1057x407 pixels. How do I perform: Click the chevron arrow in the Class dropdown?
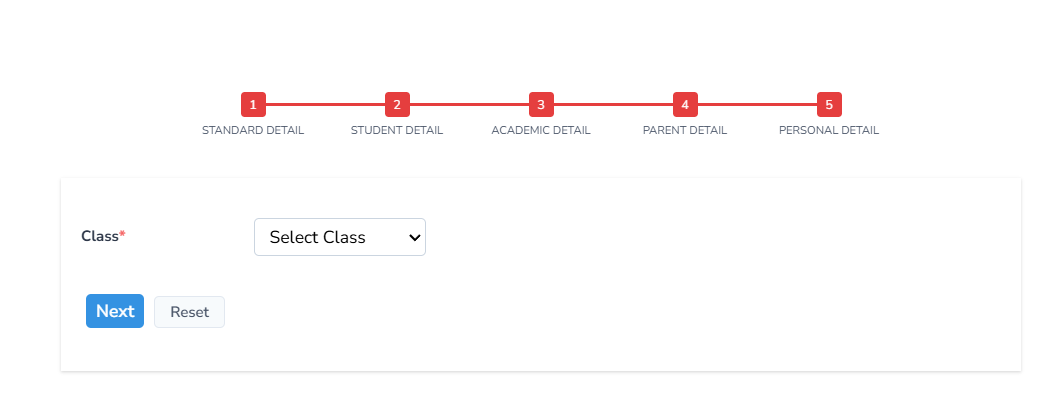tap(414, 237)
